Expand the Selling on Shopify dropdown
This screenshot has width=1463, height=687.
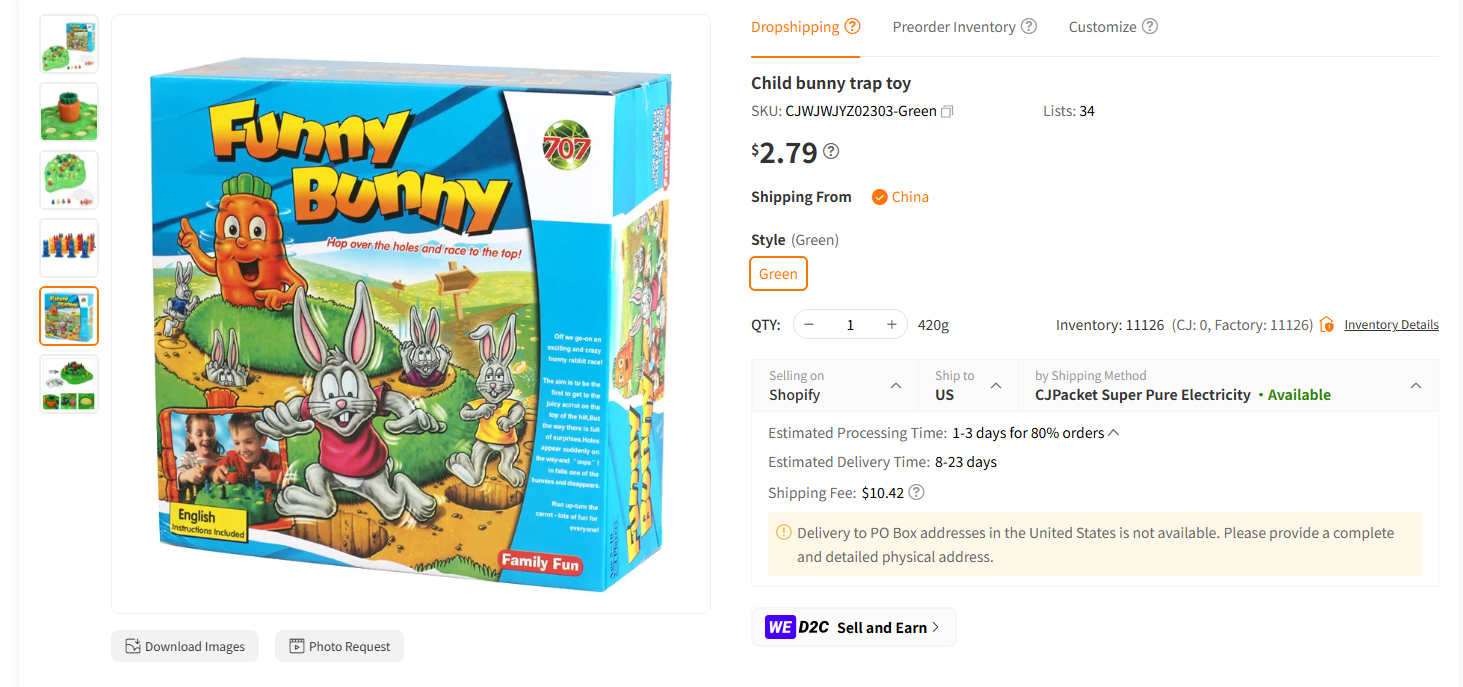835,385
